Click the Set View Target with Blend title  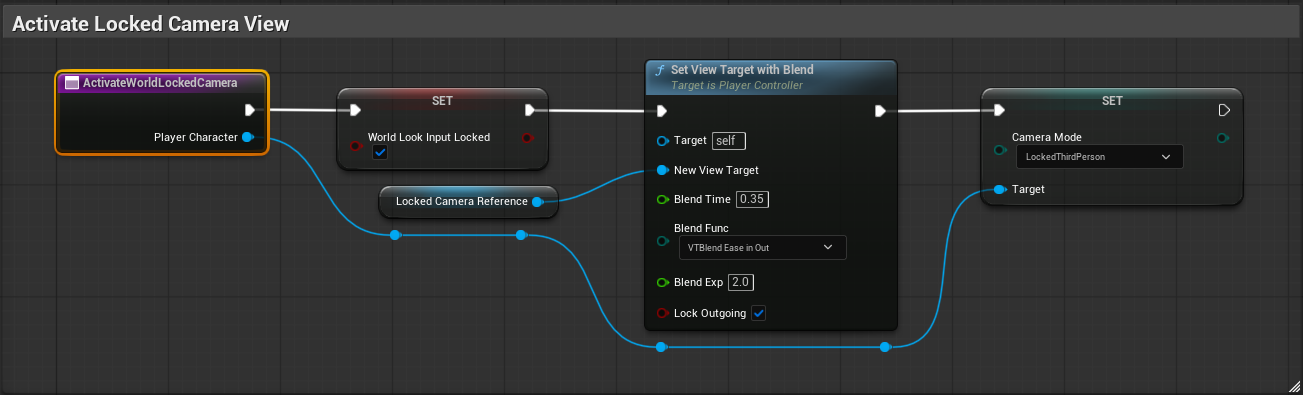pos(742,70)
